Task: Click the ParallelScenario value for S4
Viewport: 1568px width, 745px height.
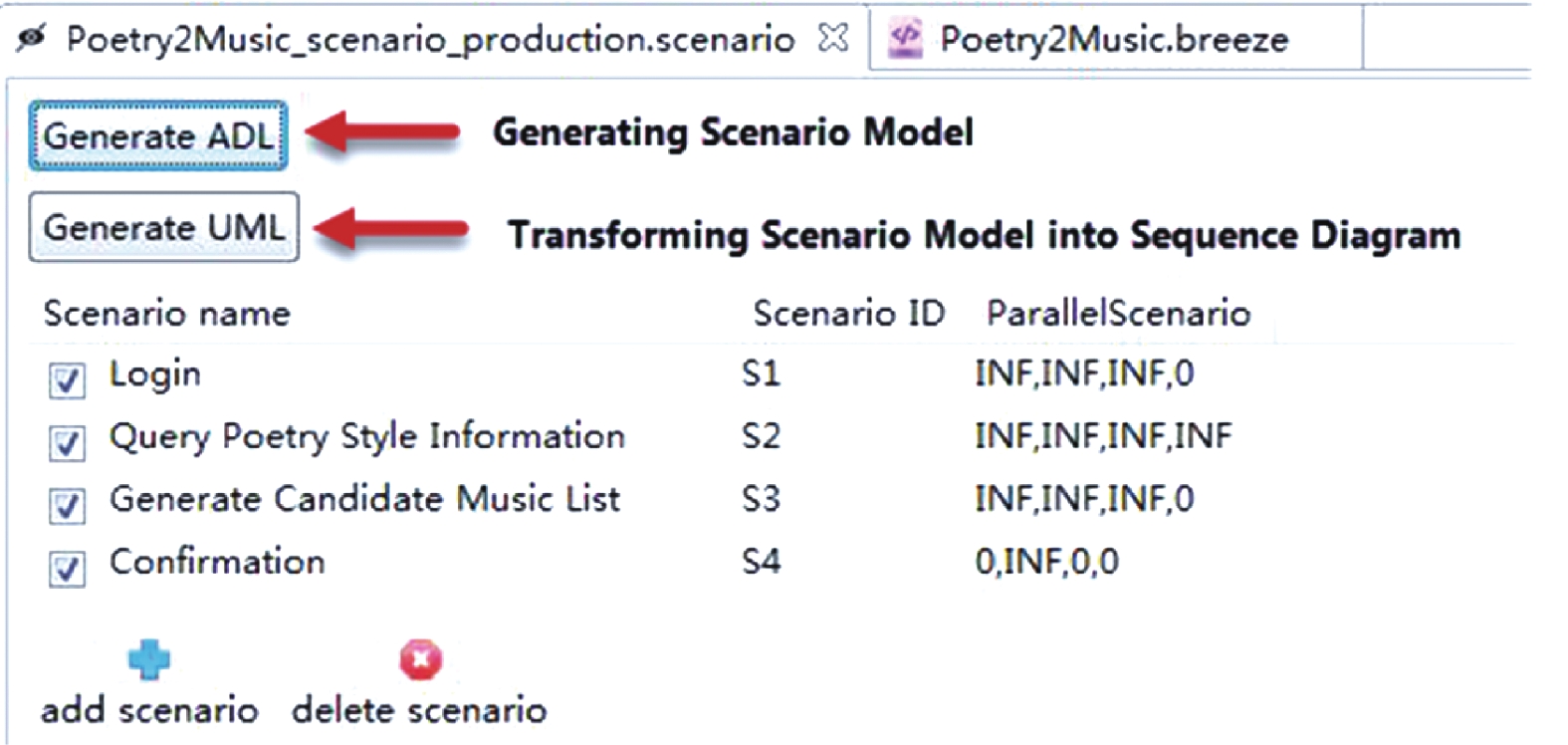Action: (x=1046, y=562)
